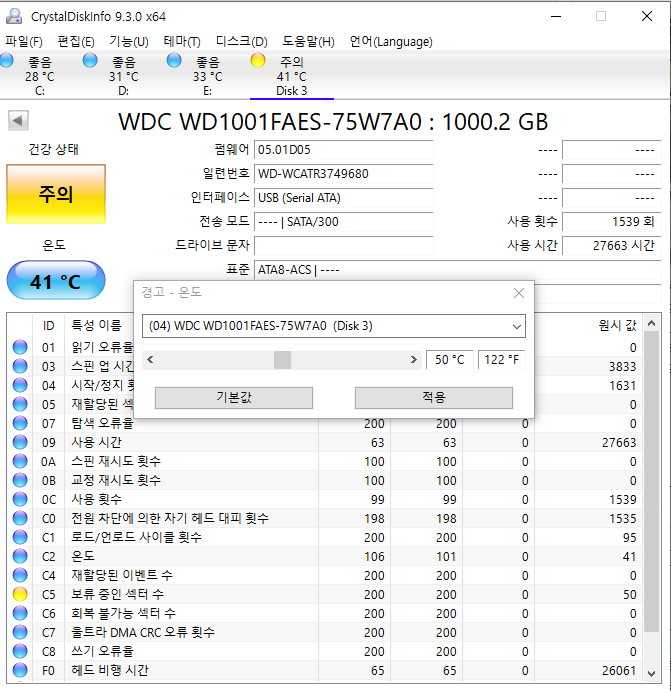Open the 디스크(D) menu
This screenshot has width=671, height=691.
[241, 41]
